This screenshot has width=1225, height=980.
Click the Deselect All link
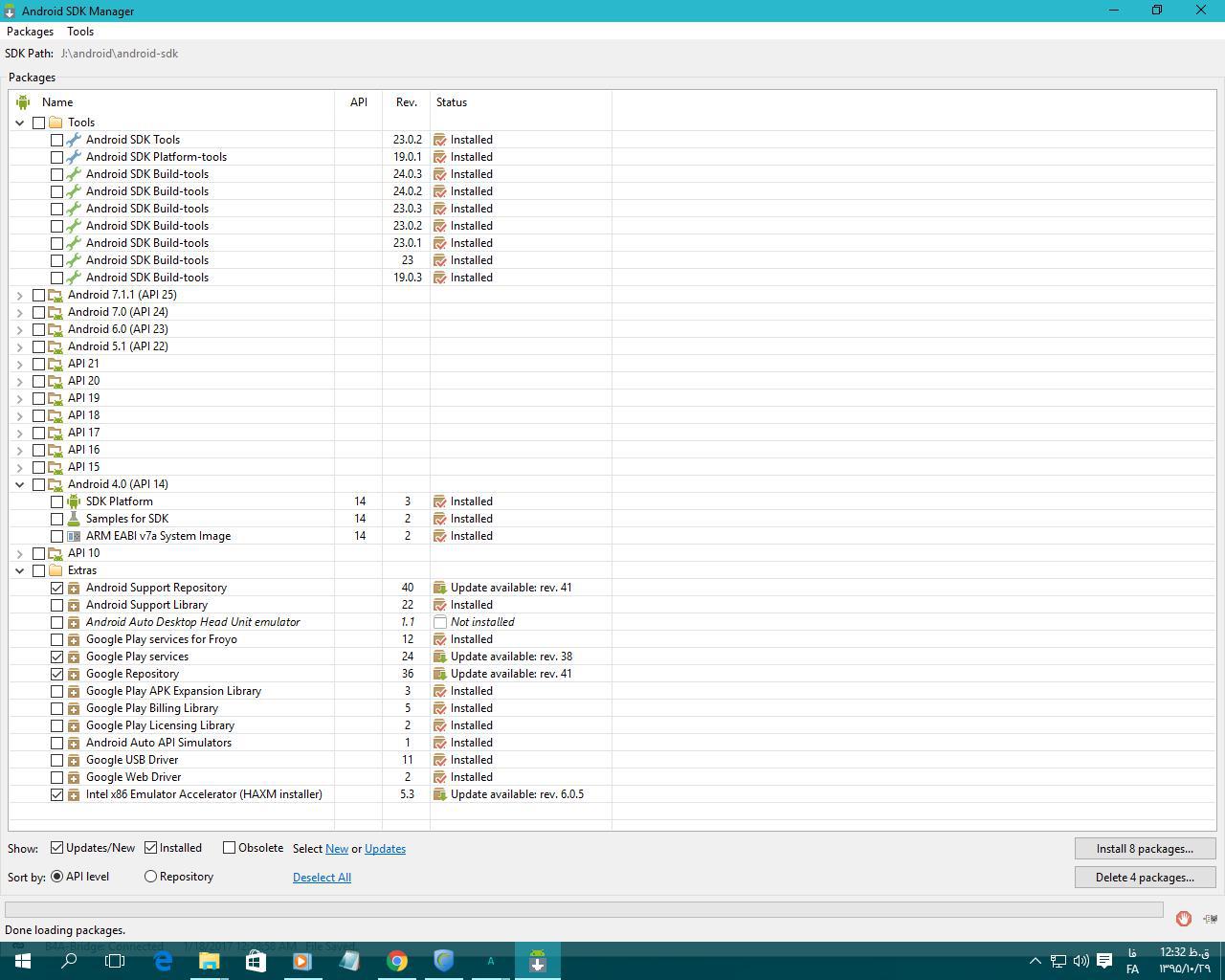tap(322, 878)
